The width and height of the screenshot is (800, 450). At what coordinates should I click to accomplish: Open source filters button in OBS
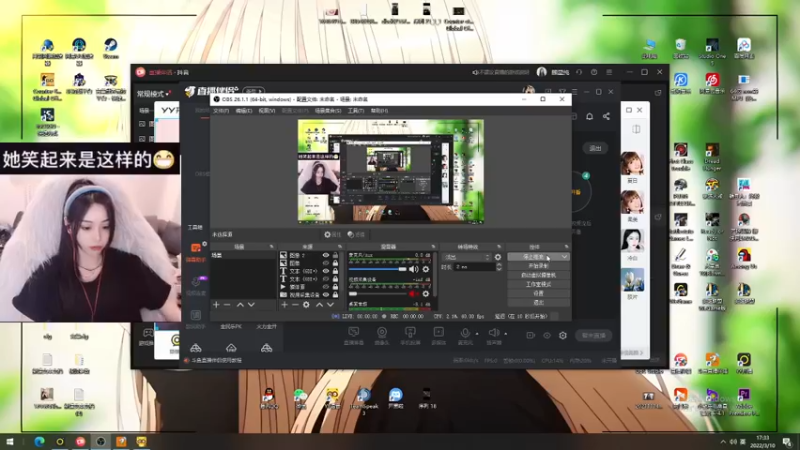(x=356, y=235)
